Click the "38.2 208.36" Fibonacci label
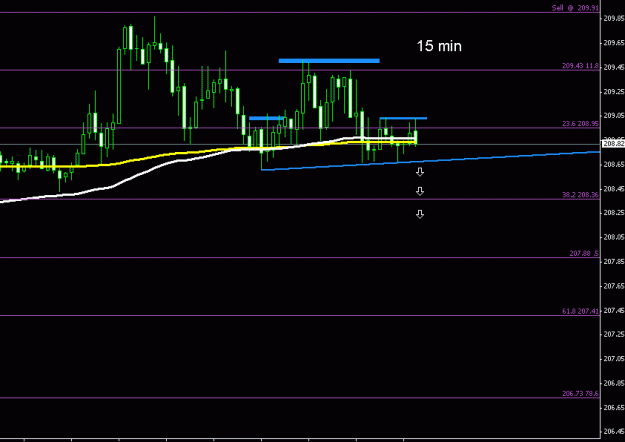This screenshot has height=442, width=625. tap(580, 195)
